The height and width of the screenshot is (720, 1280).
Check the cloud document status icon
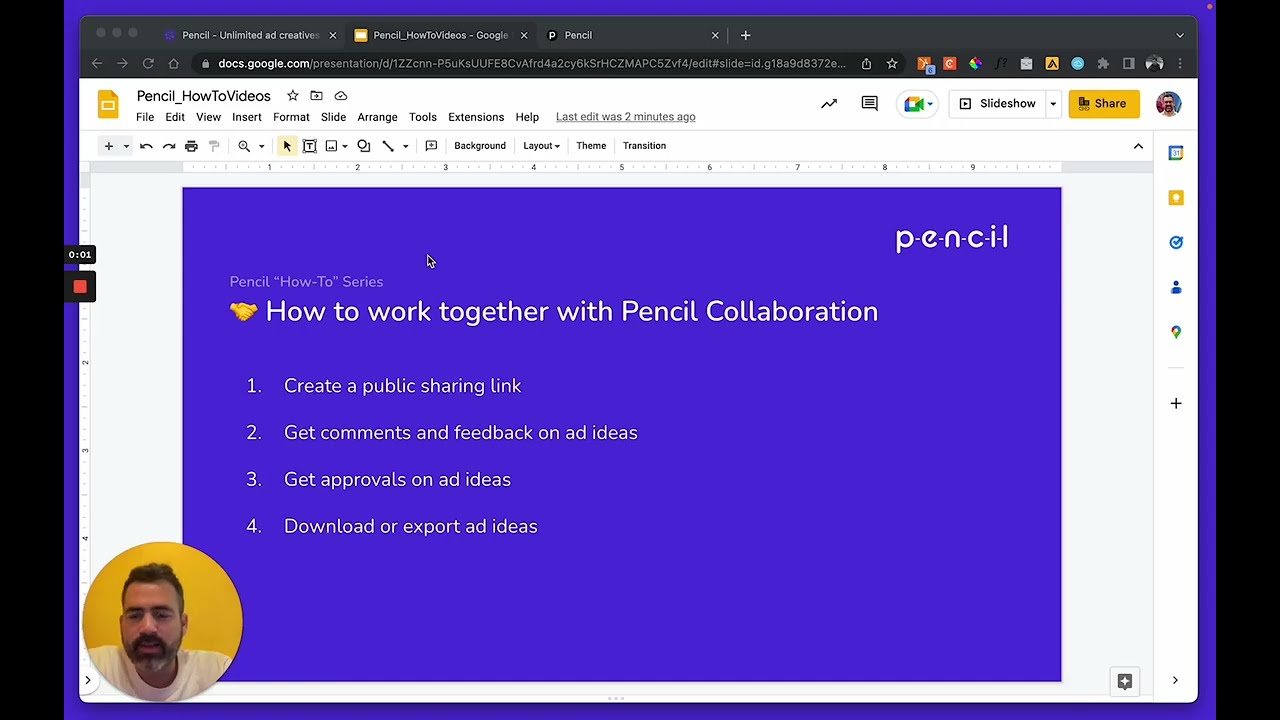tap(341, 96)
